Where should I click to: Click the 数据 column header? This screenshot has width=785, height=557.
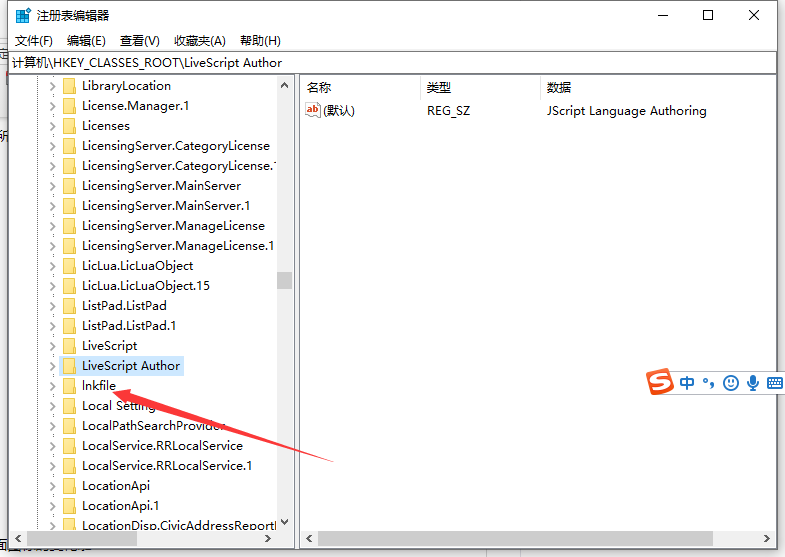point(558,88)
